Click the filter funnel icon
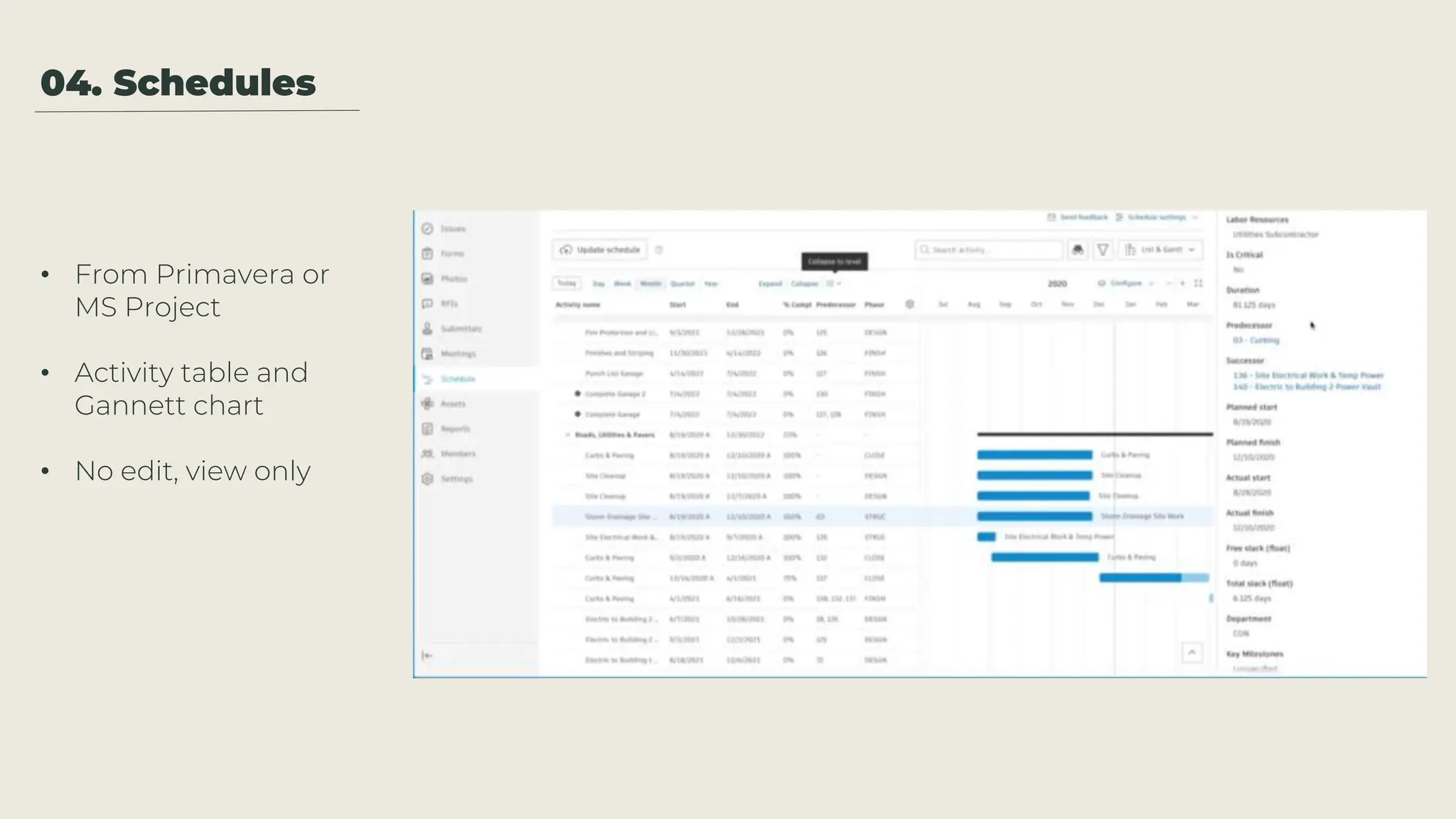Viewport: 1456px width, 819px height. [x=1103, y=250]
